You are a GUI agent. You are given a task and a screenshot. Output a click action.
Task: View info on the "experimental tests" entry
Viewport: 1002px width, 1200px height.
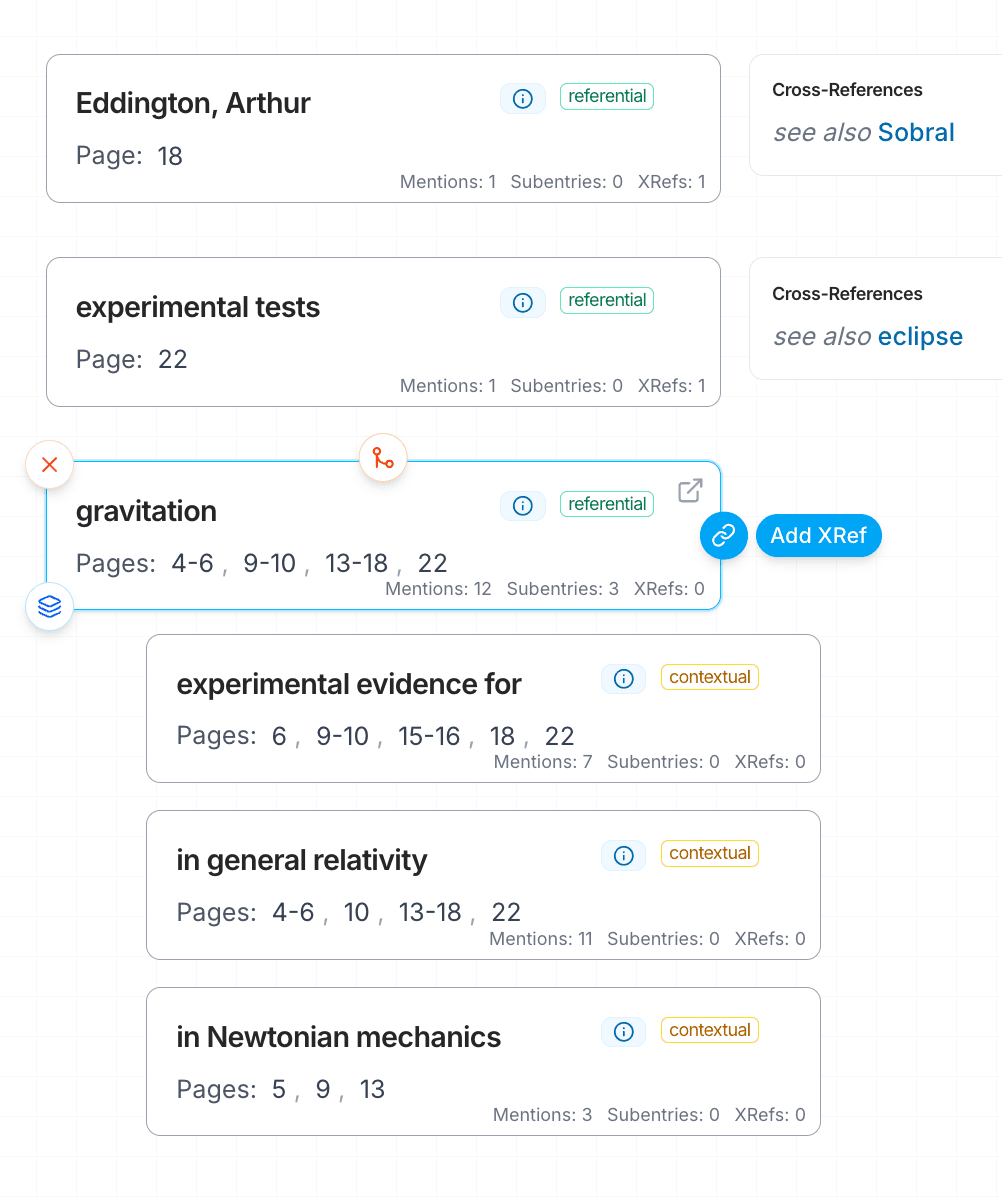point(523,302)
